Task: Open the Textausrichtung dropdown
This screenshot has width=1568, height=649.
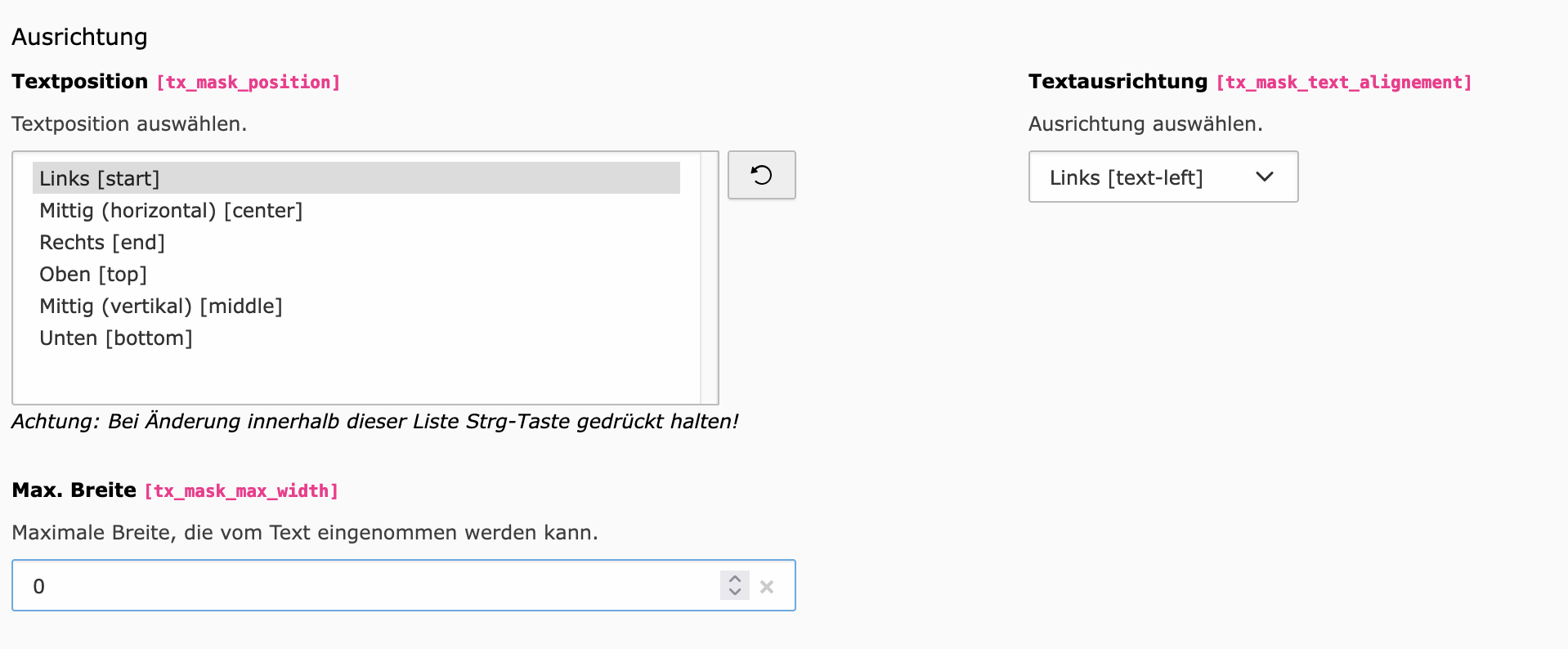Action: point(1163,177)
